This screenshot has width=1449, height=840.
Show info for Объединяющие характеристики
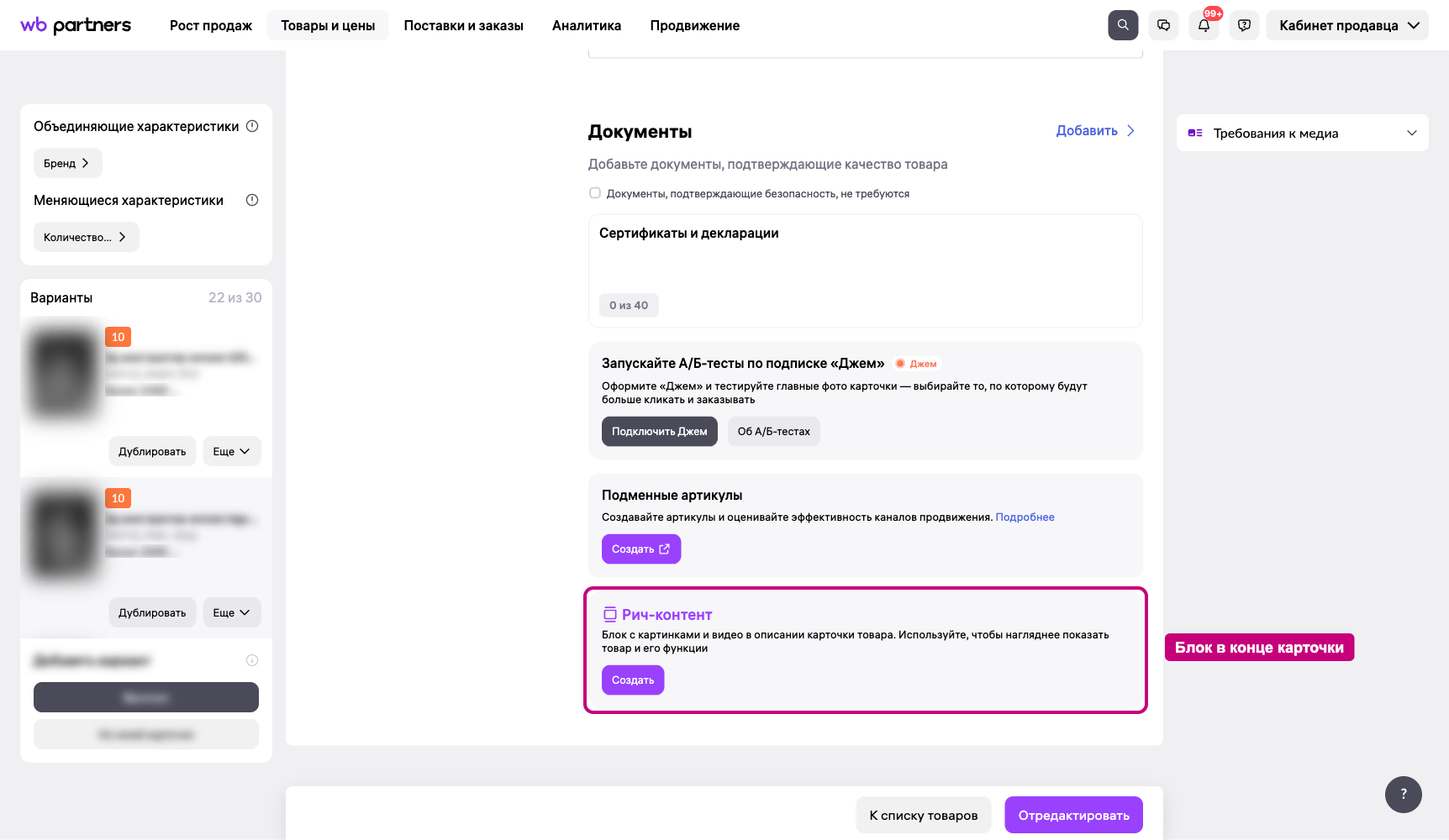[252, 126]
